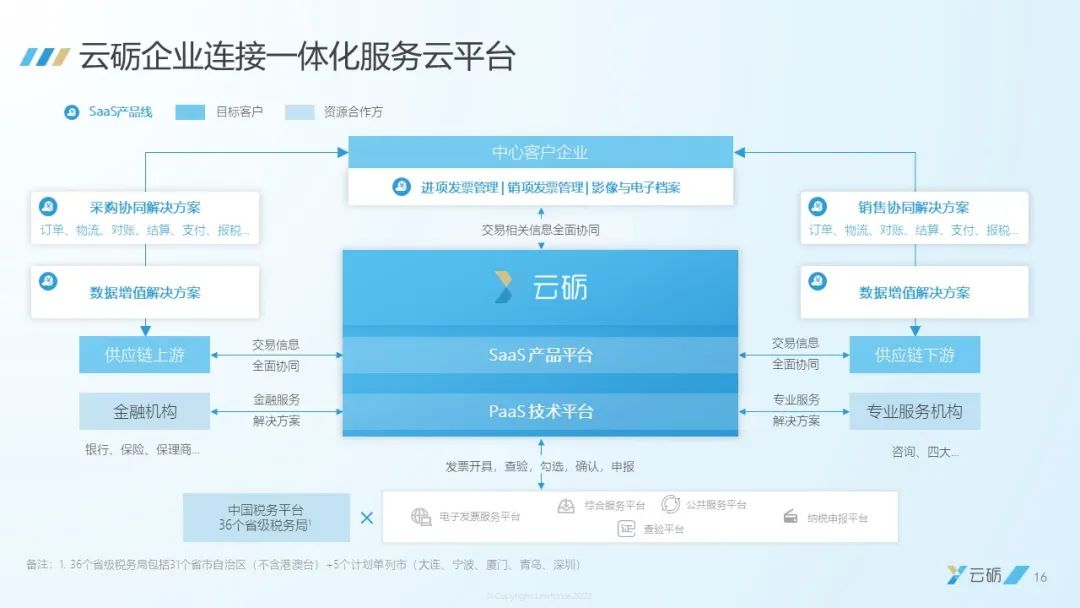Click the icon in the 销售协同解决方案 card
Screen dimensions: 1080x608
[x=817, y=206]
